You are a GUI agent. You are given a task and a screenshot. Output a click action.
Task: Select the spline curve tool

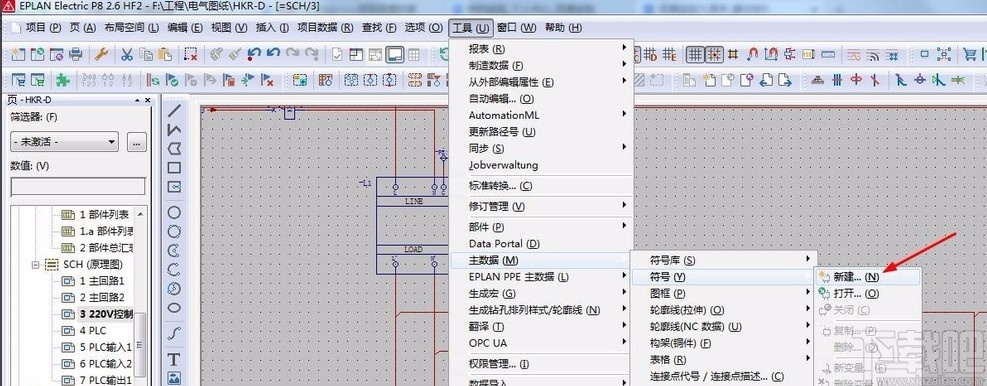coord(174,334)
